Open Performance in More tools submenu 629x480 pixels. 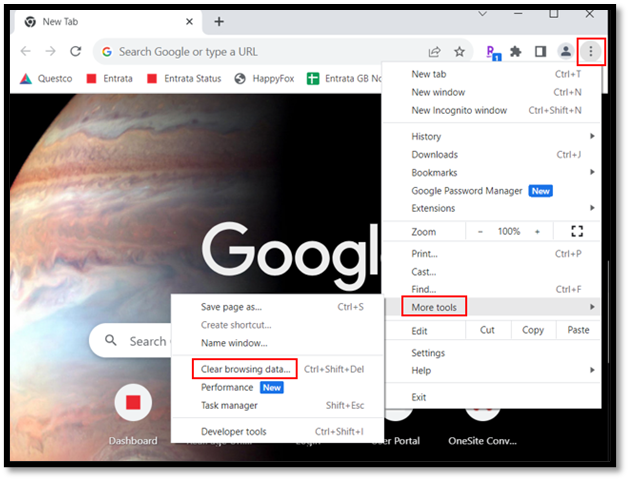(x=277, y=387)
